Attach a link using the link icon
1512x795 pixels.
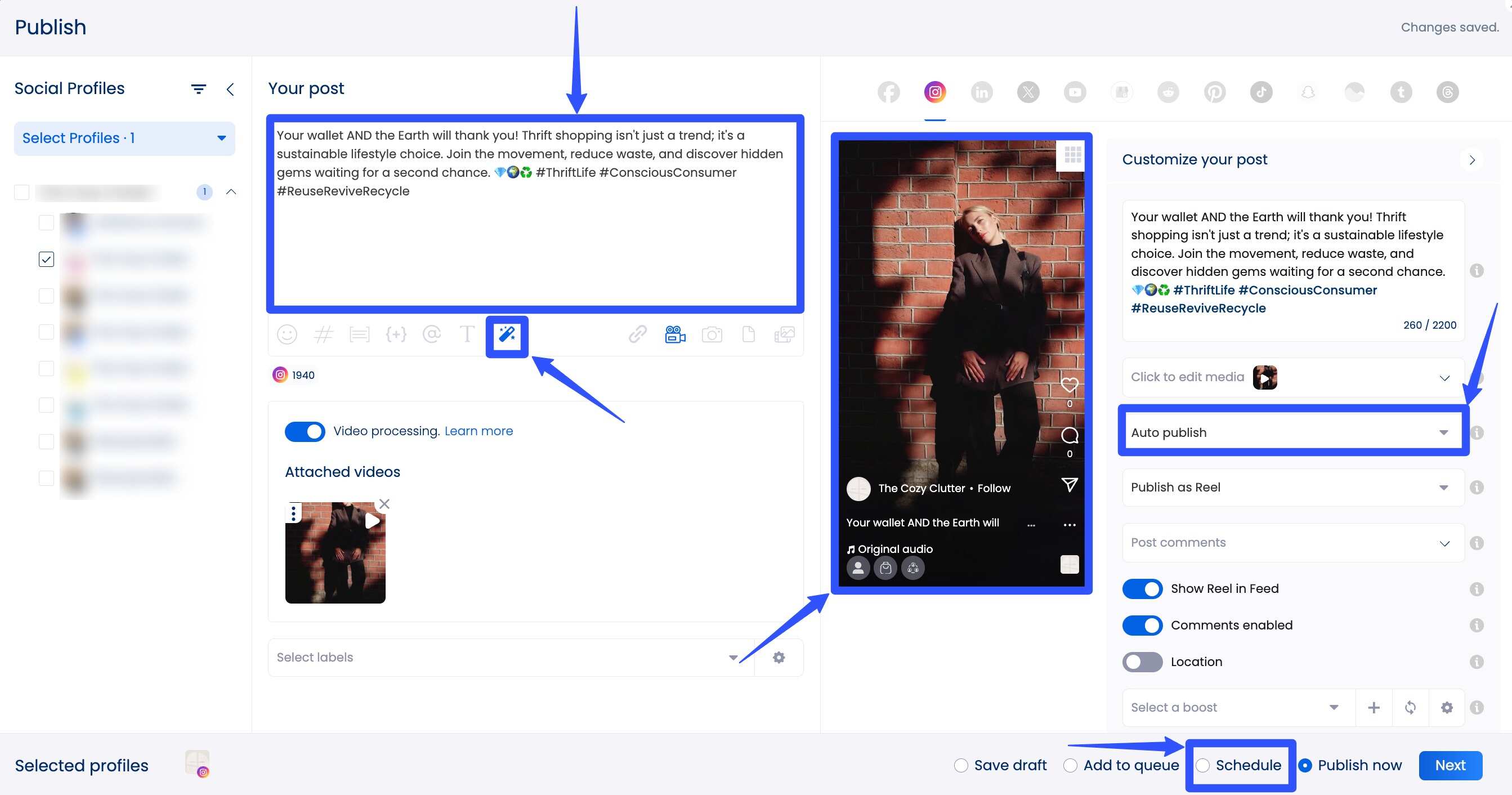pyautogui.click(x=637, y=334)
